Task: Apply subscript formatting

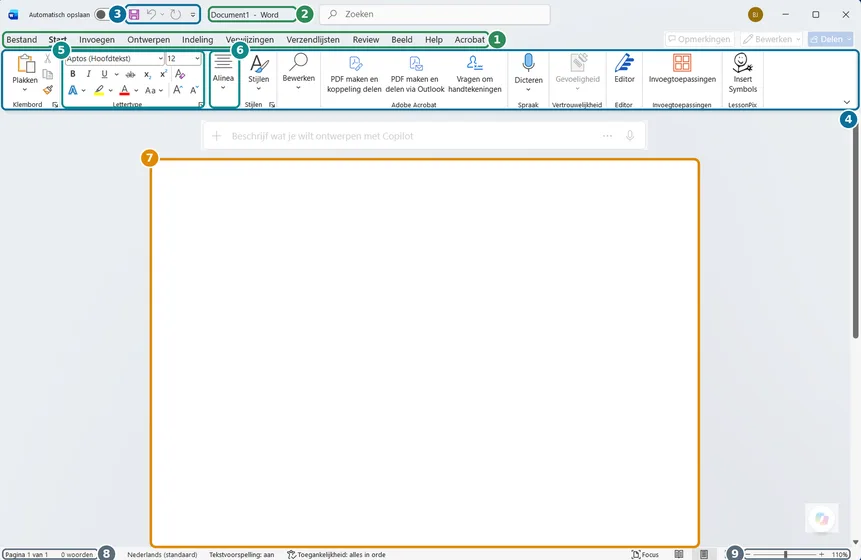Action: point(147,74)
